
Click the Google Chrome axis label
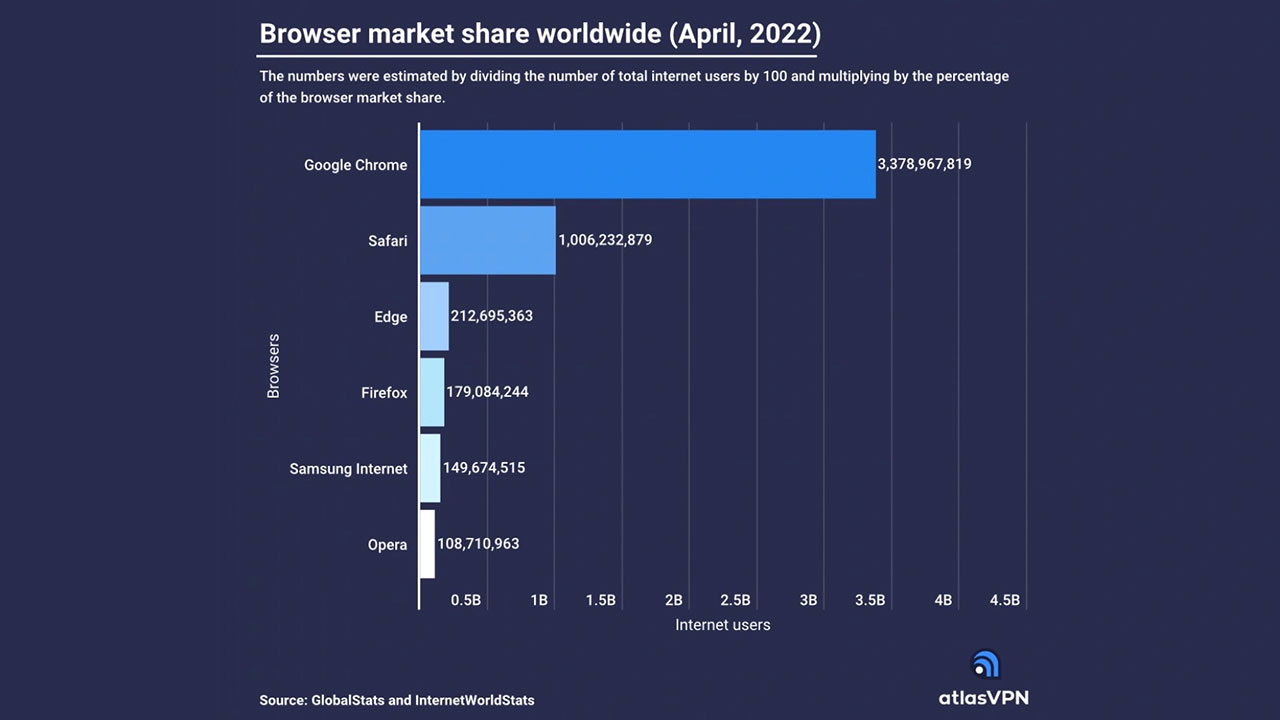click(355, 165)
